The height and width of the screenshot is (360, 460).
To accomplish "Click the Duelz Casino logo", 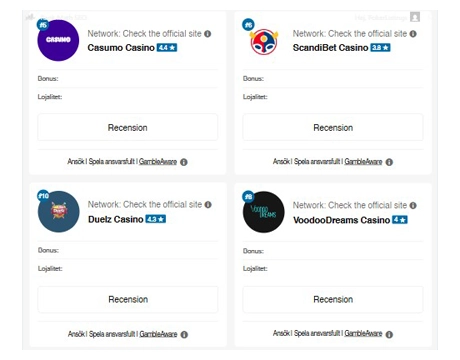I will coord(59,212).
